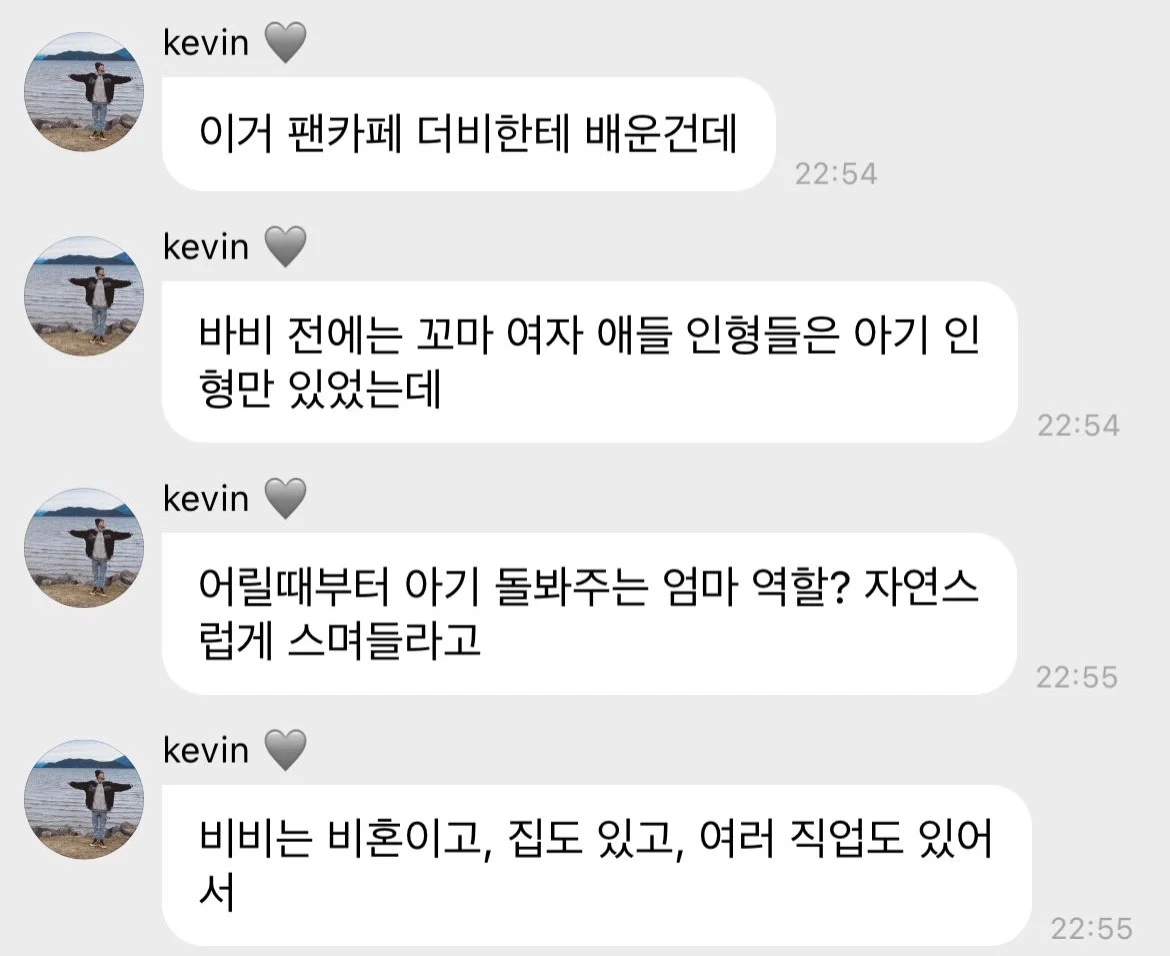Click the 22:54 timestamp beside the '팬카페' message

tap(836, 174)
